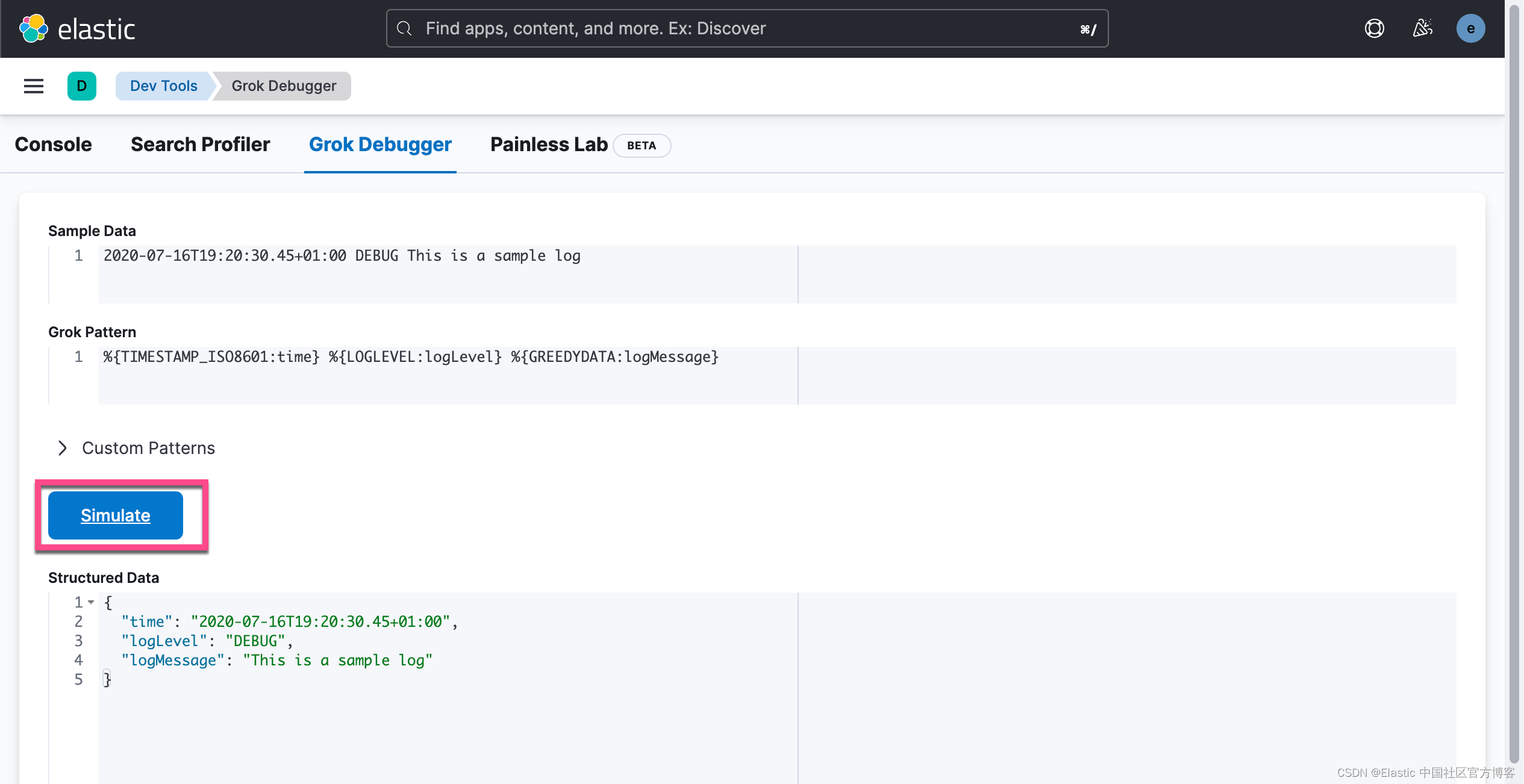The width and height of the screenshot is (1524, 784).
Task: Switch to the Console tab
Action: [x=54, y=145]
